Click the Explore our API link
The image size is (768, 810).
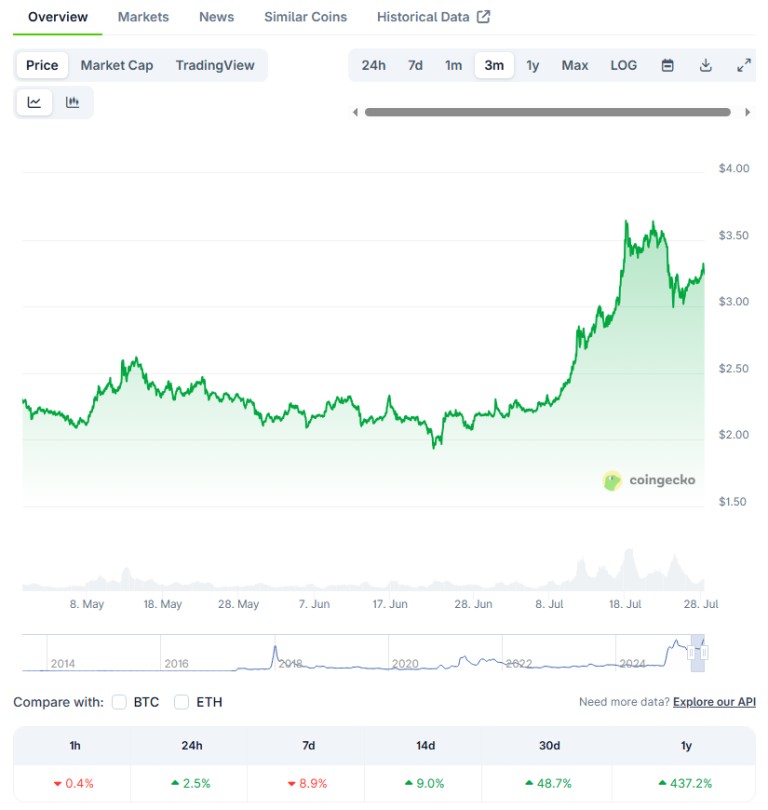coord(713,702)
